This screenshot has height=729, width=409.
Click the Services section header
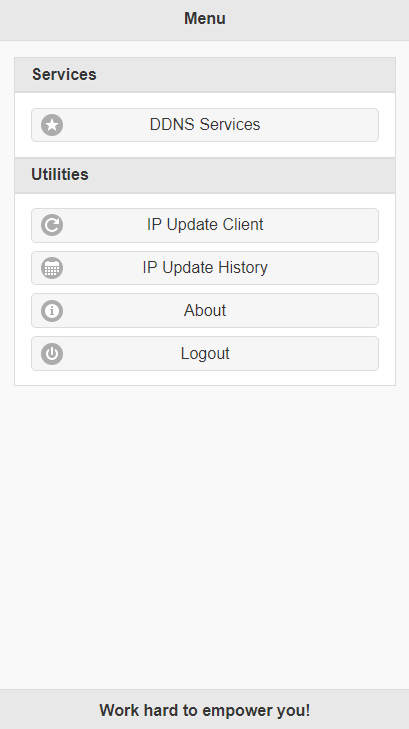pos(205,75)
